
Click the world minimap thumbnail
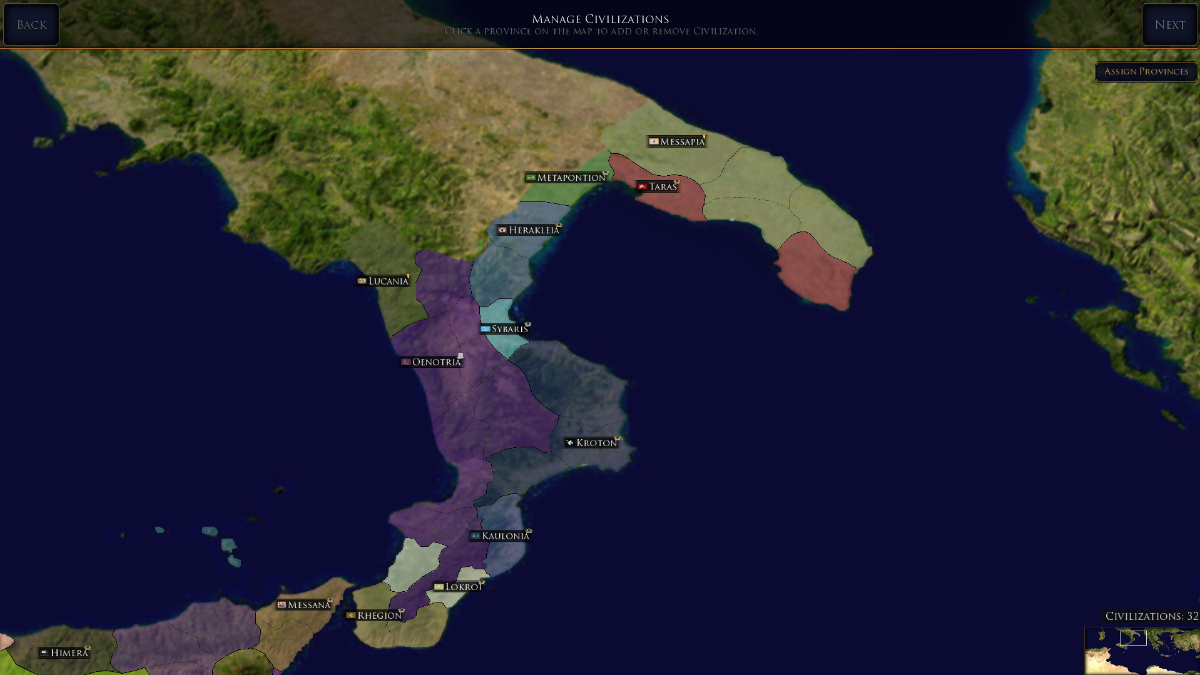[1140, 650]
